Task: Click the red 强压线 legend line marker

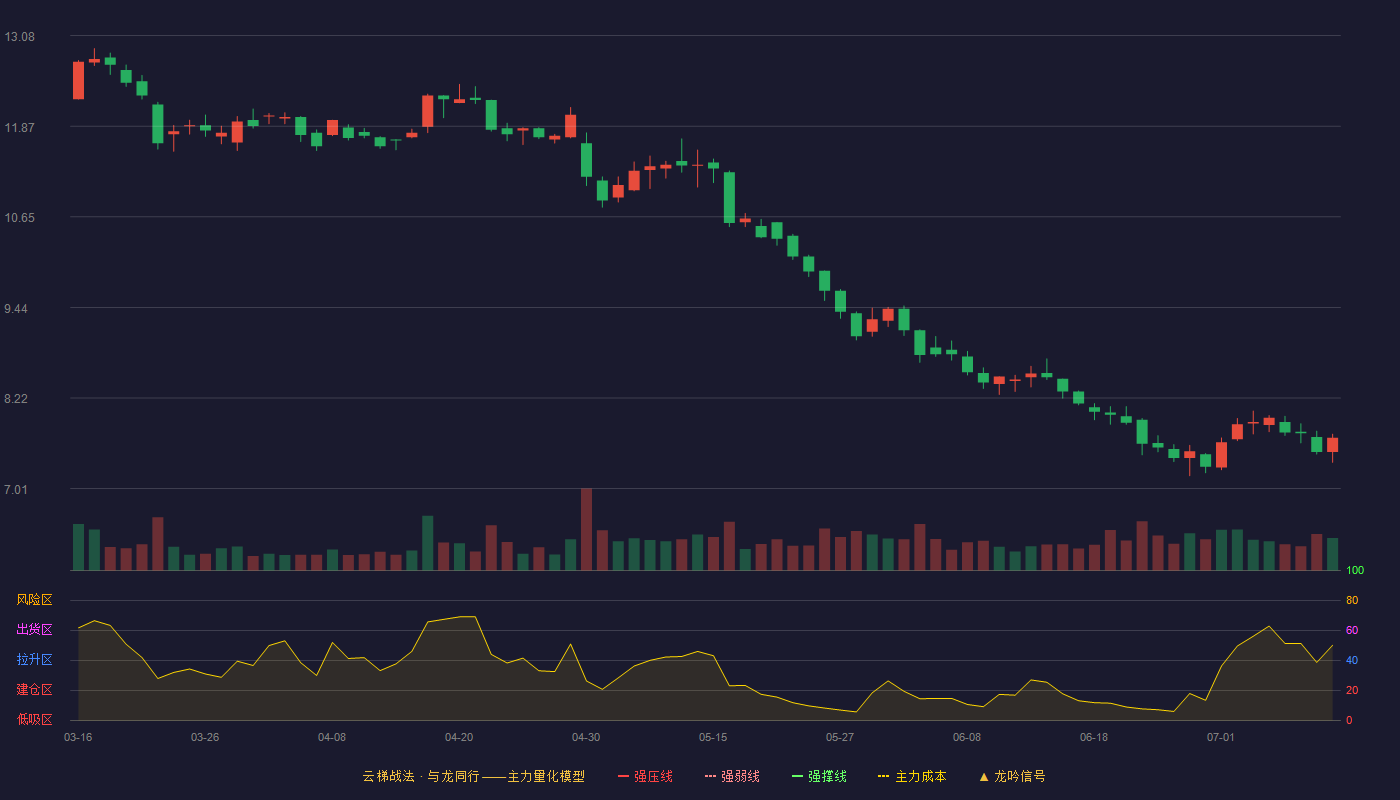Action: point(623,776)
